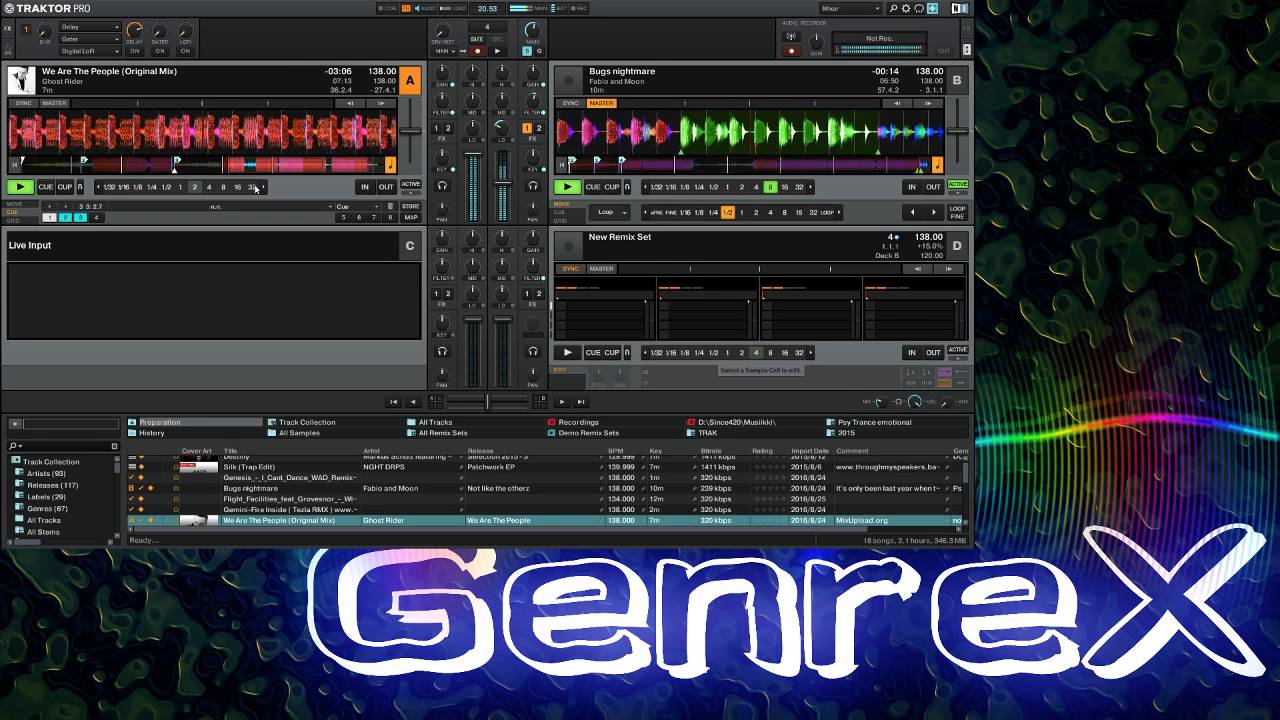
Task: Switch Deck A panel to CUE tab
Action: [x=13, y=212]
